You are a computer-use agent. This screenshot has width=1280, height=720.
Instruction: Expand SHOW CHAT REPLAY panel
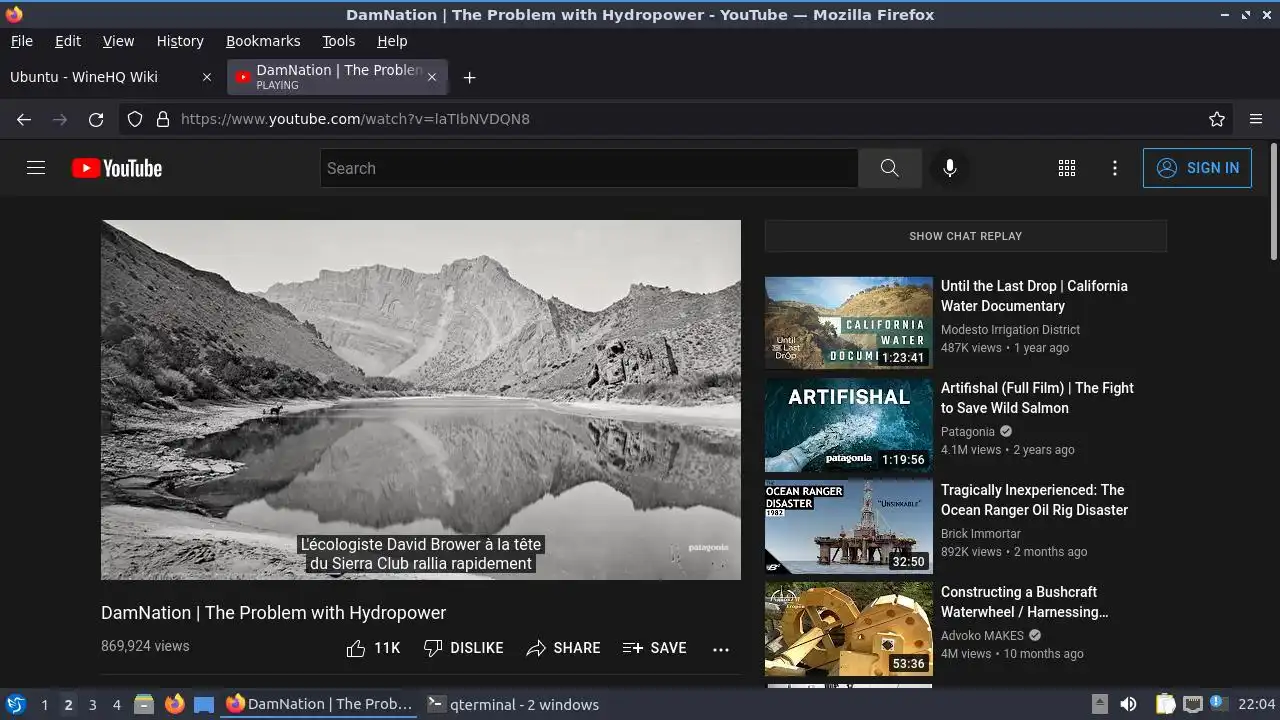click(965, 236)
